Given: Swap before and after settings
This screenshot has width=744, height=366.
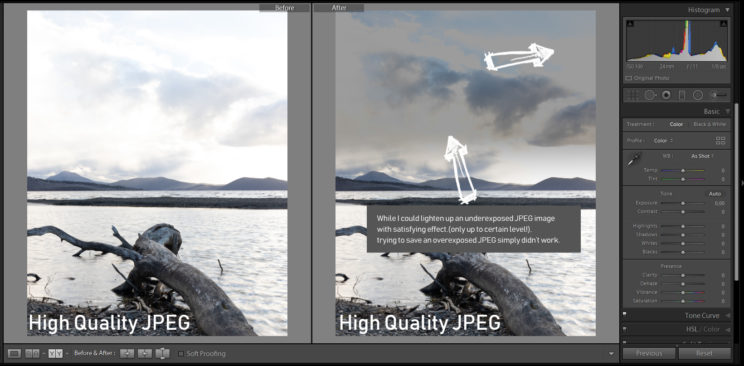Looking at the screenshot, I should point(162,353).
